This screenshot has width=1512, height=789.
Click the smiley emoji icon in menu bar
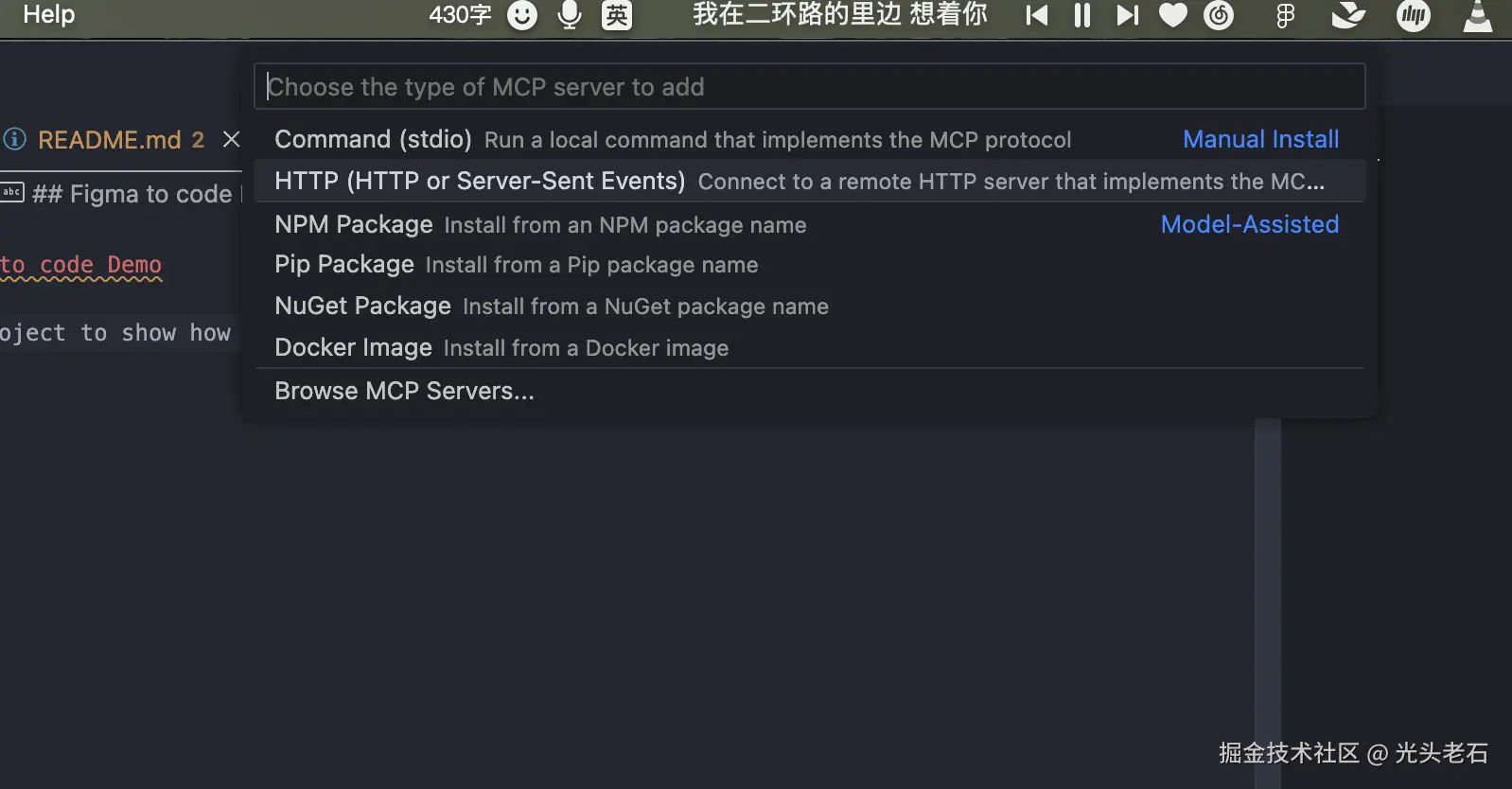522,15
